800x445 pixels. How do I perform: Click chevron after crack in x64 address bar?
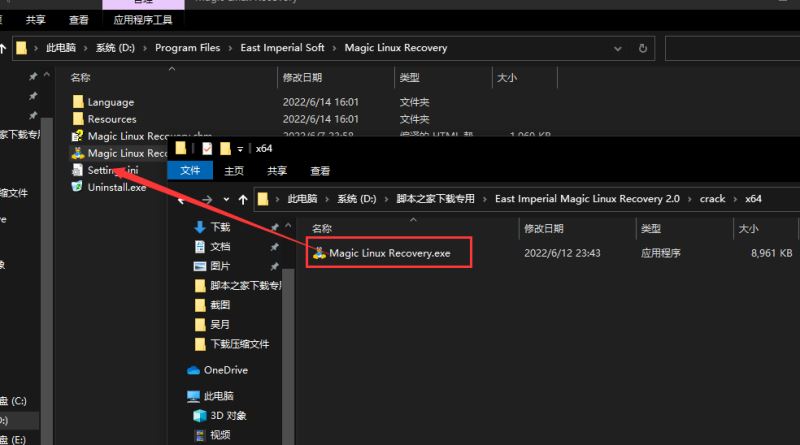(x=735, y=199)
